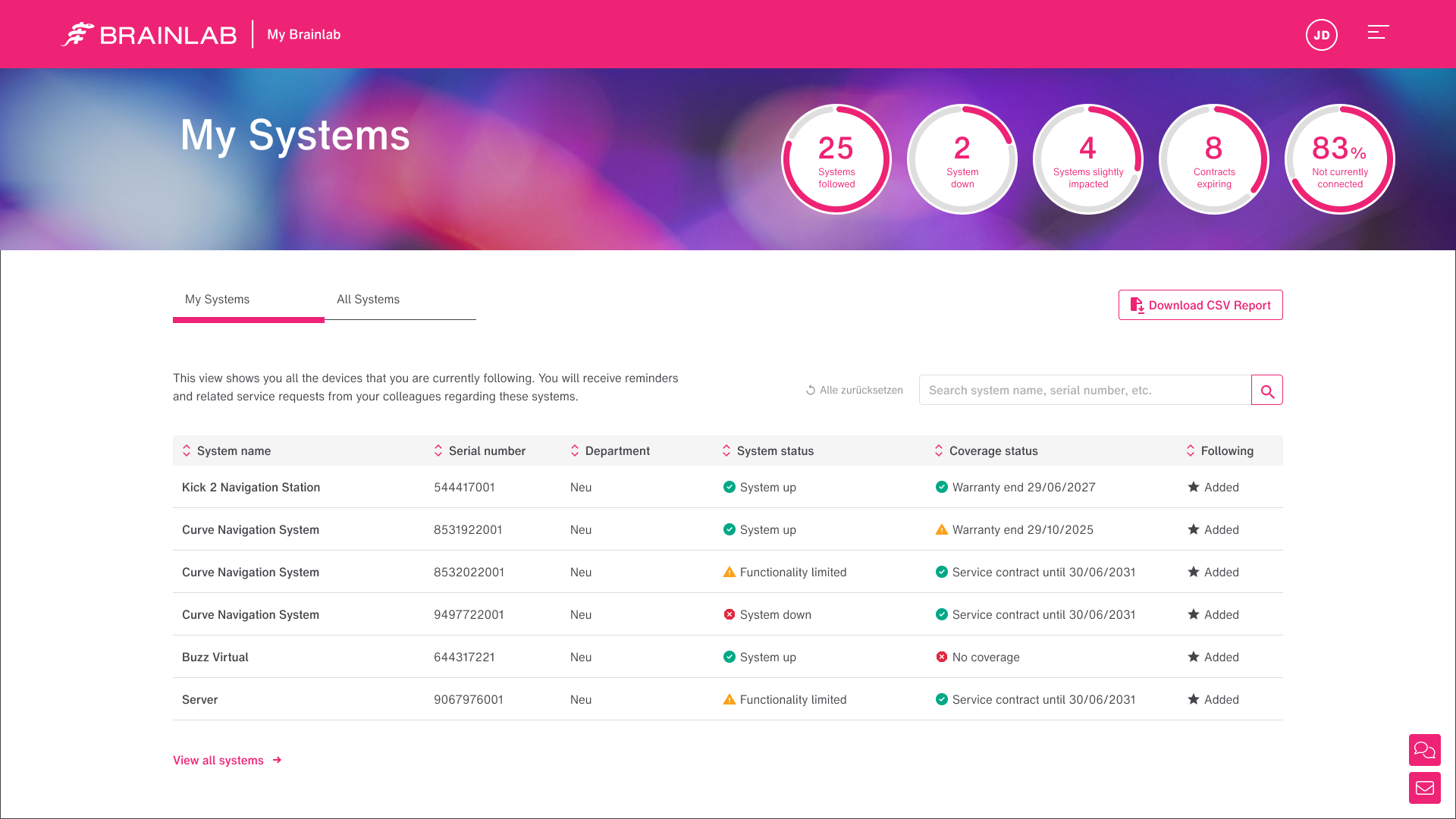Click red System down icon for 9497722001
The image size is (1456, 819).
tap(729, 614)
